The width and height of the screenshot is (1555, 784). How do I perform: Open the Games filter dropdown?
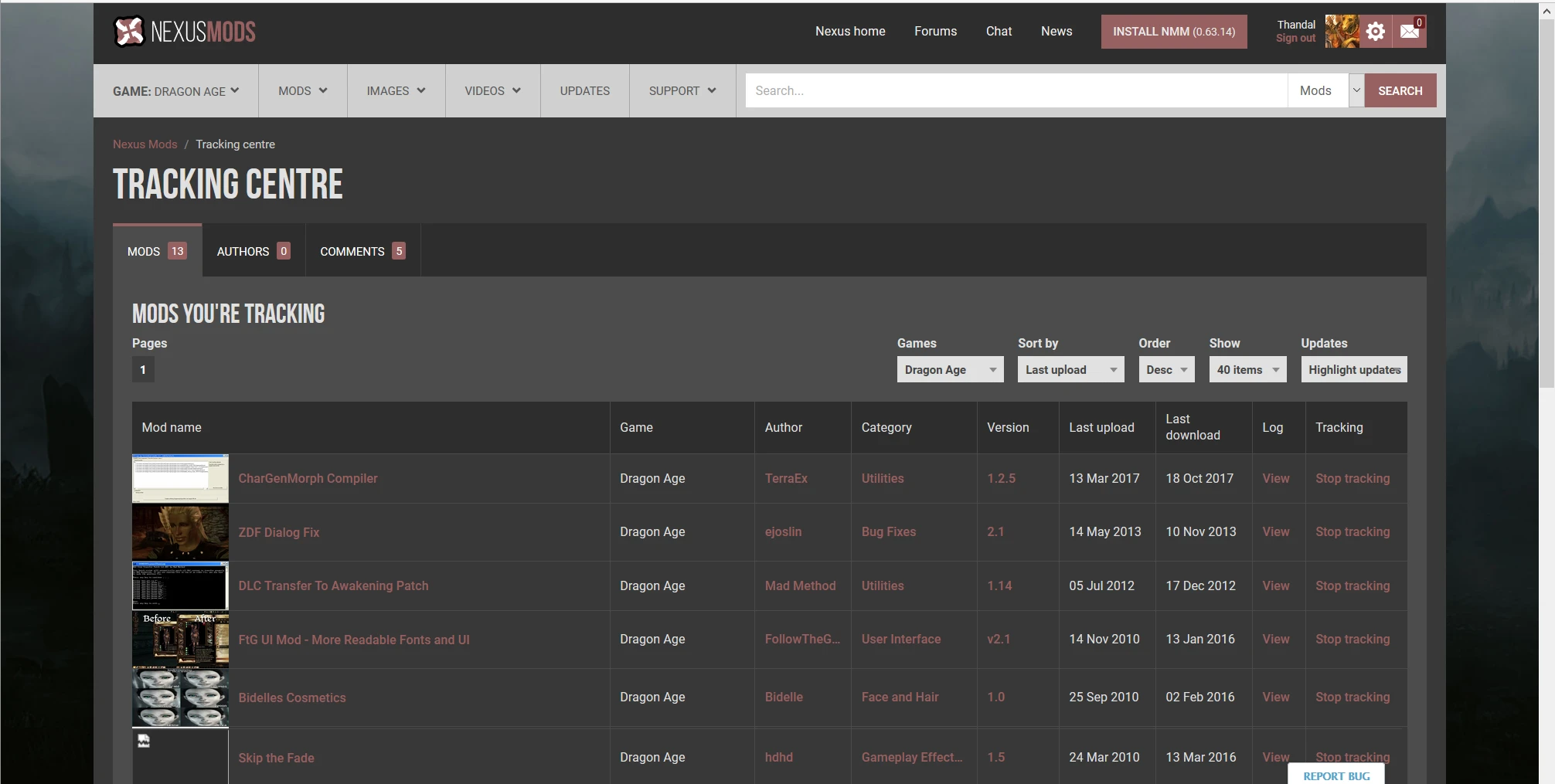click(x=950, y=370)
